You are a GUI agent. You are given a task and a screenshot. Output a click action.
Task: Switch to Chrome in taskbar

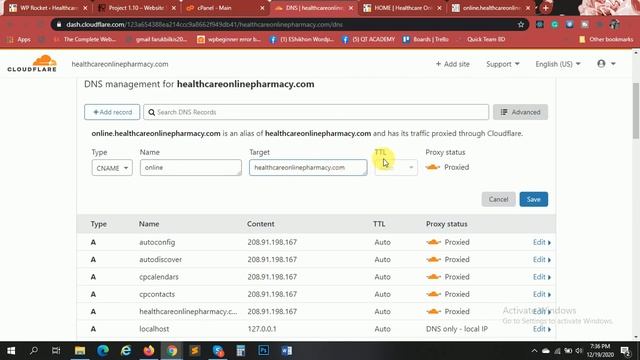pos(172,351)
